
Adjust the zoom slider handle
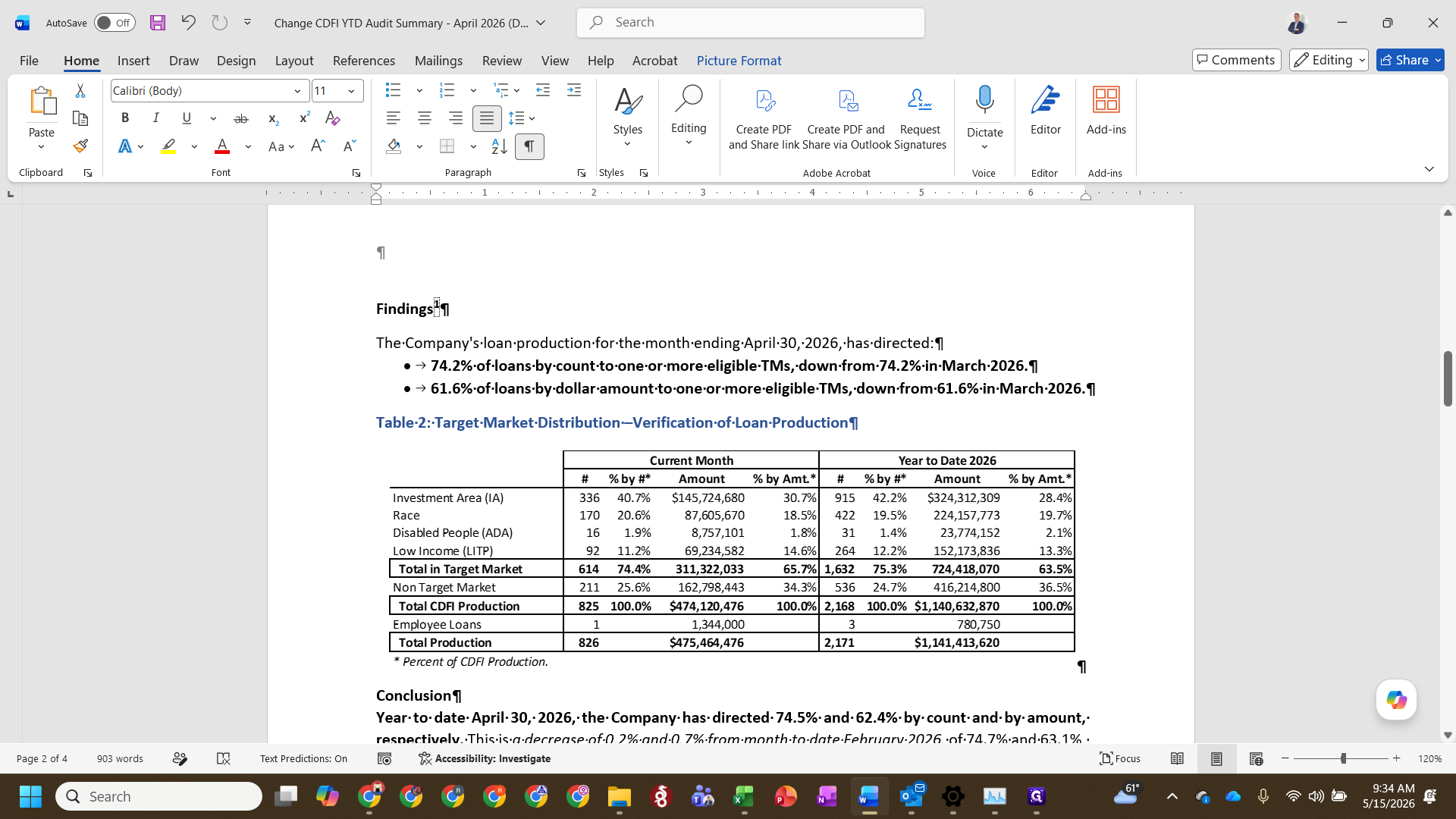(x=1343, y=758)
